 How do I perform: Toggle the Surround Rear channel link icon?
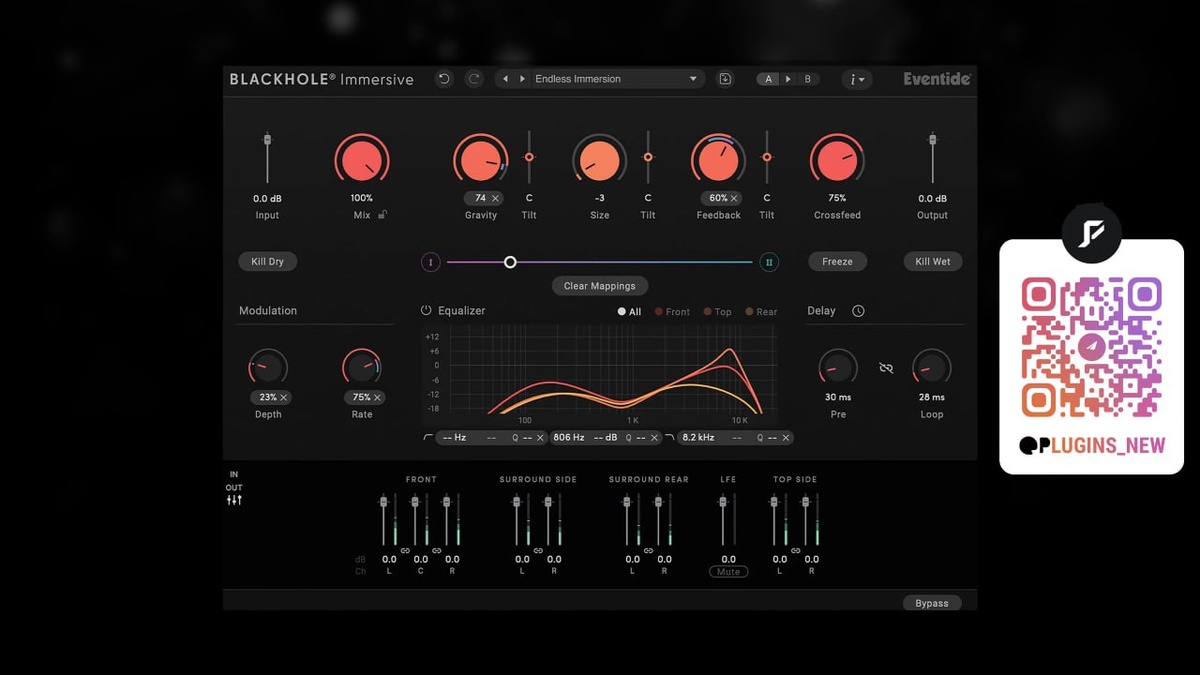click(648, 551)
